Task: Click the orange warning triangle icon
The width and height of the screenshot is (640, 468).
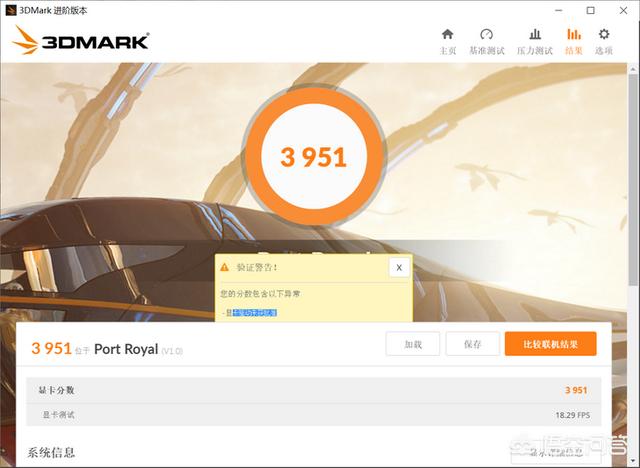Action: coord(224,267)
